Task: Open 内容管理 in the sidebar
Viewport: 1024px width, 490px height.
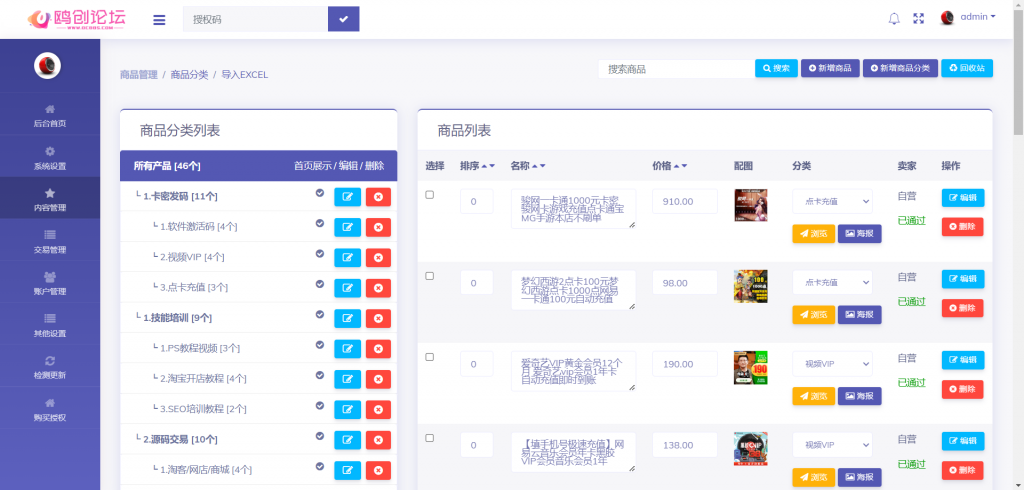Action: (50, 199)
